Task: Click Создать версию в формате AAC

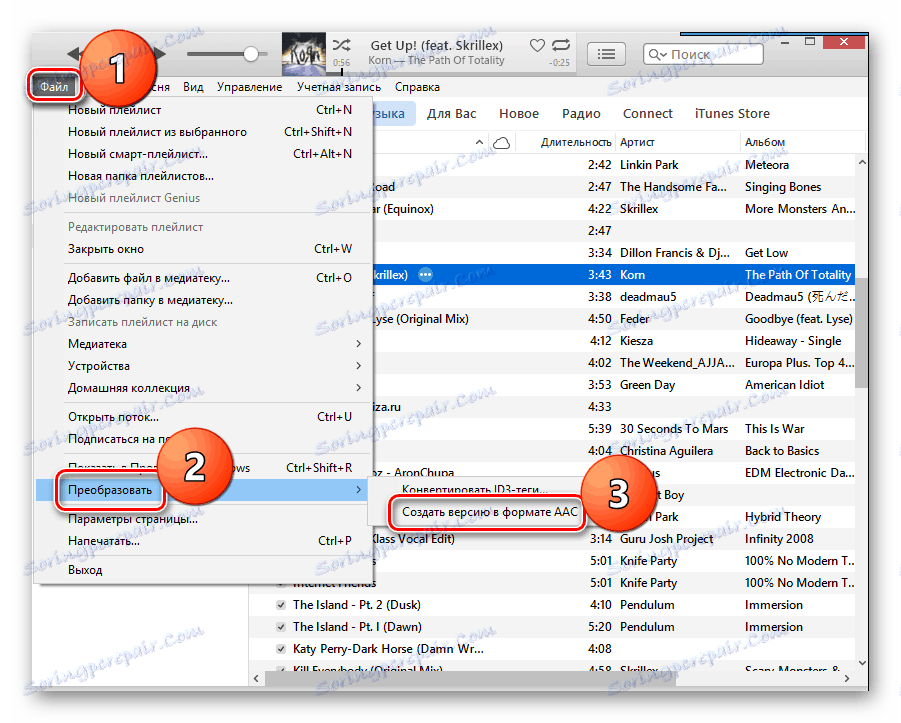Action: (x=490, y=512)
